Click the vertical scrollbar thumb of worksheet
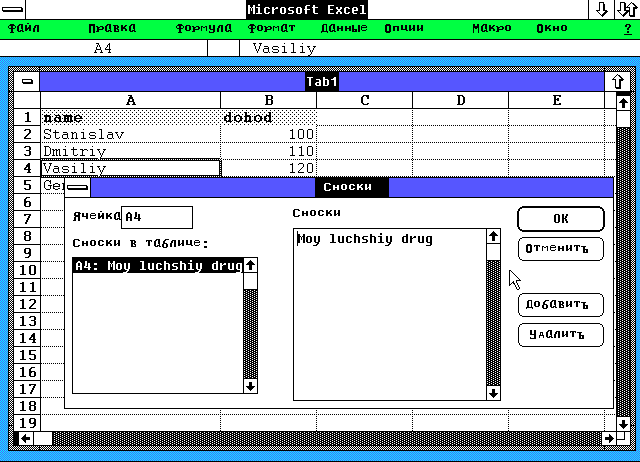This screenshot has width=640, height=462. [623, 119]
